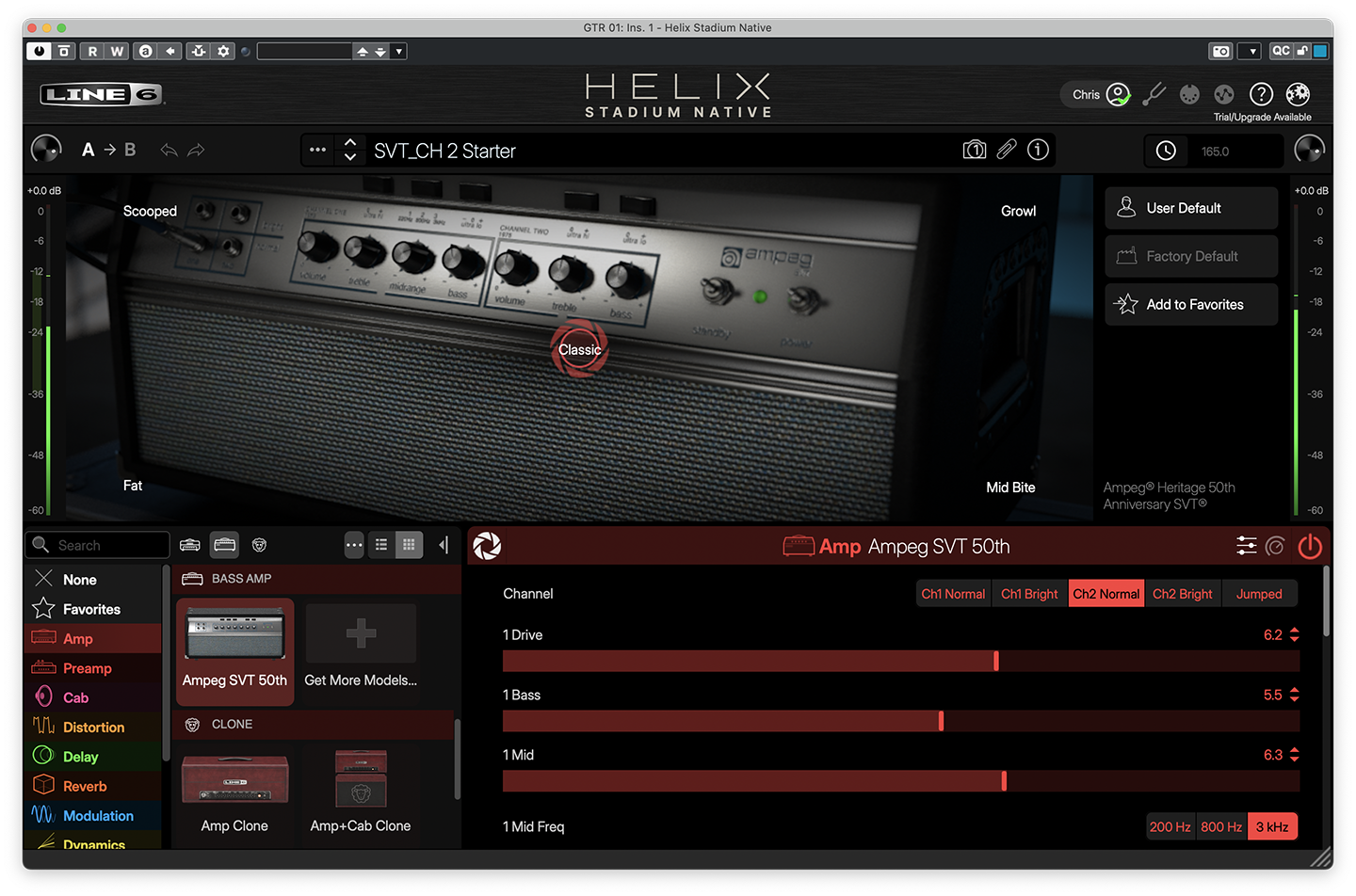
Task: Toggle plugin bypass in host toolbar
Action: (39, 51)
